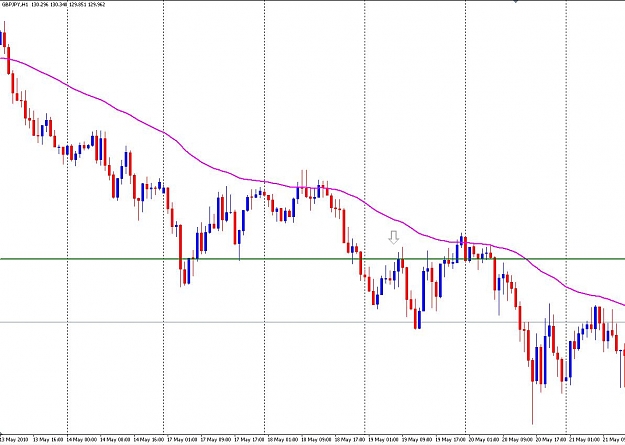Image resolution: width=625 pixels, height=445 pixels.
Task: Click the '19 May 17:00' time axis label
Action: point(450,440)
